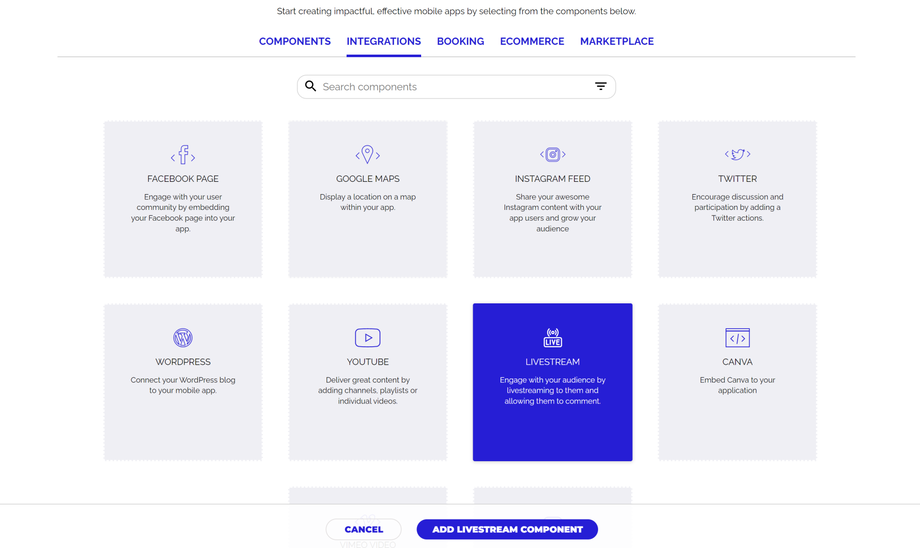
Task: Click the Canva code-window icon
Action: (x=738, y=337)
